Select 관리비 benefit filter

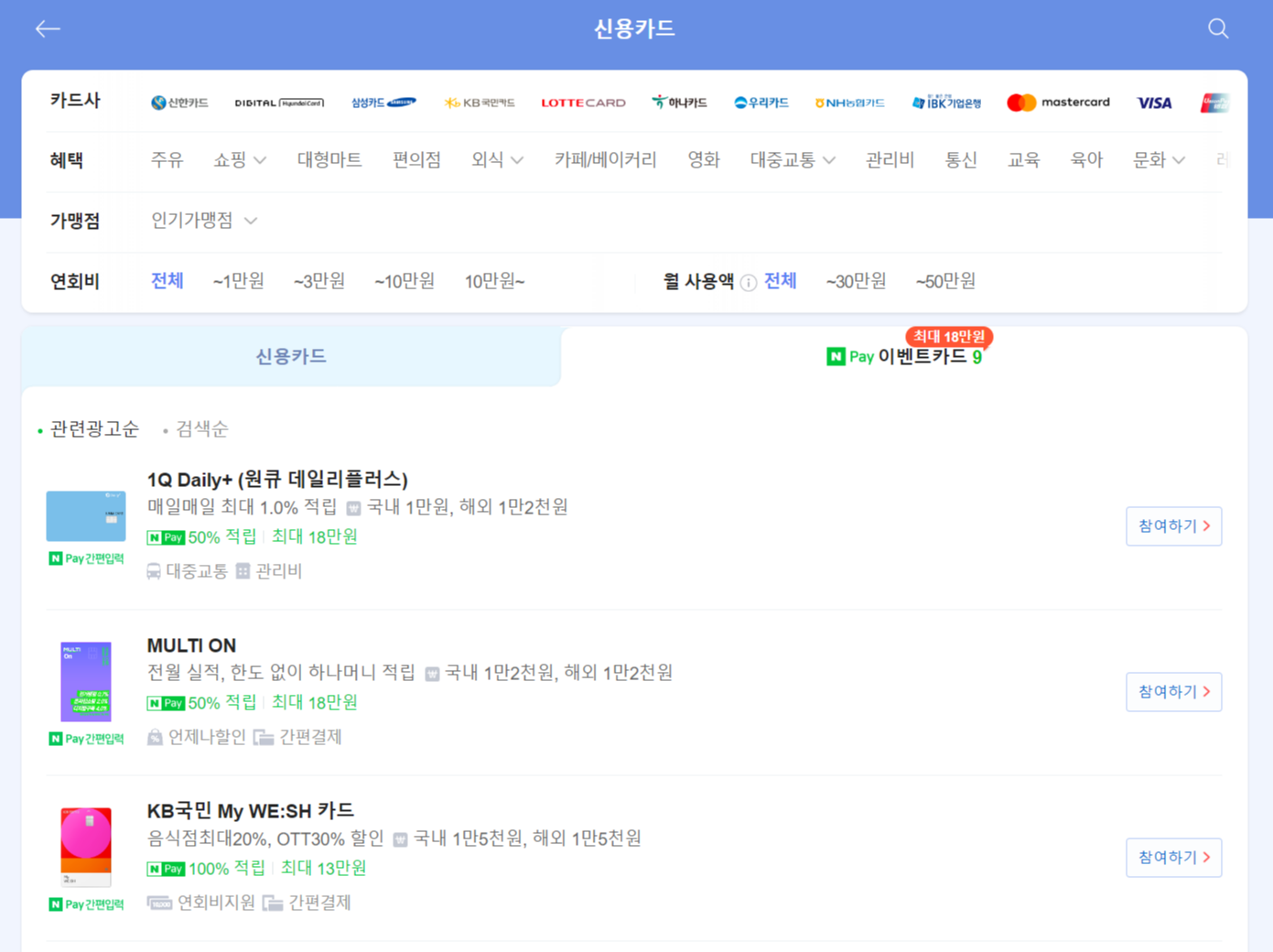point(890,160)
